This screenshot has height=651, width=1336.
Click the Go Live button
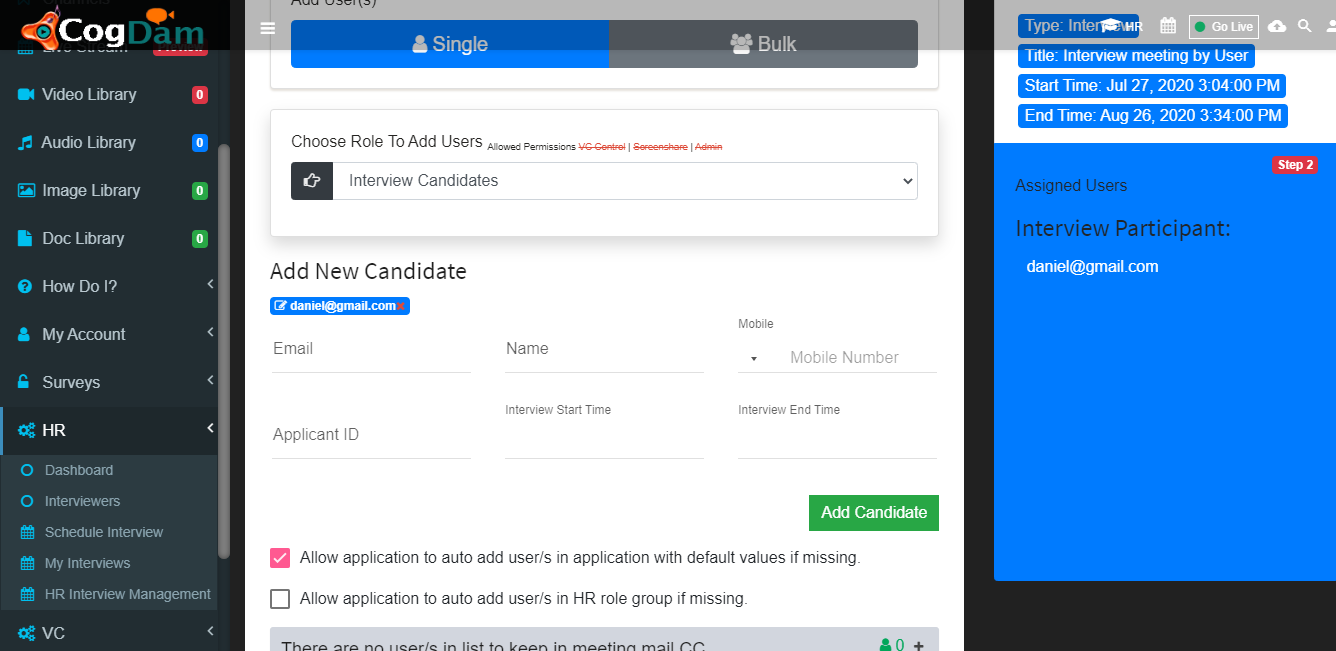[1223, 27]
